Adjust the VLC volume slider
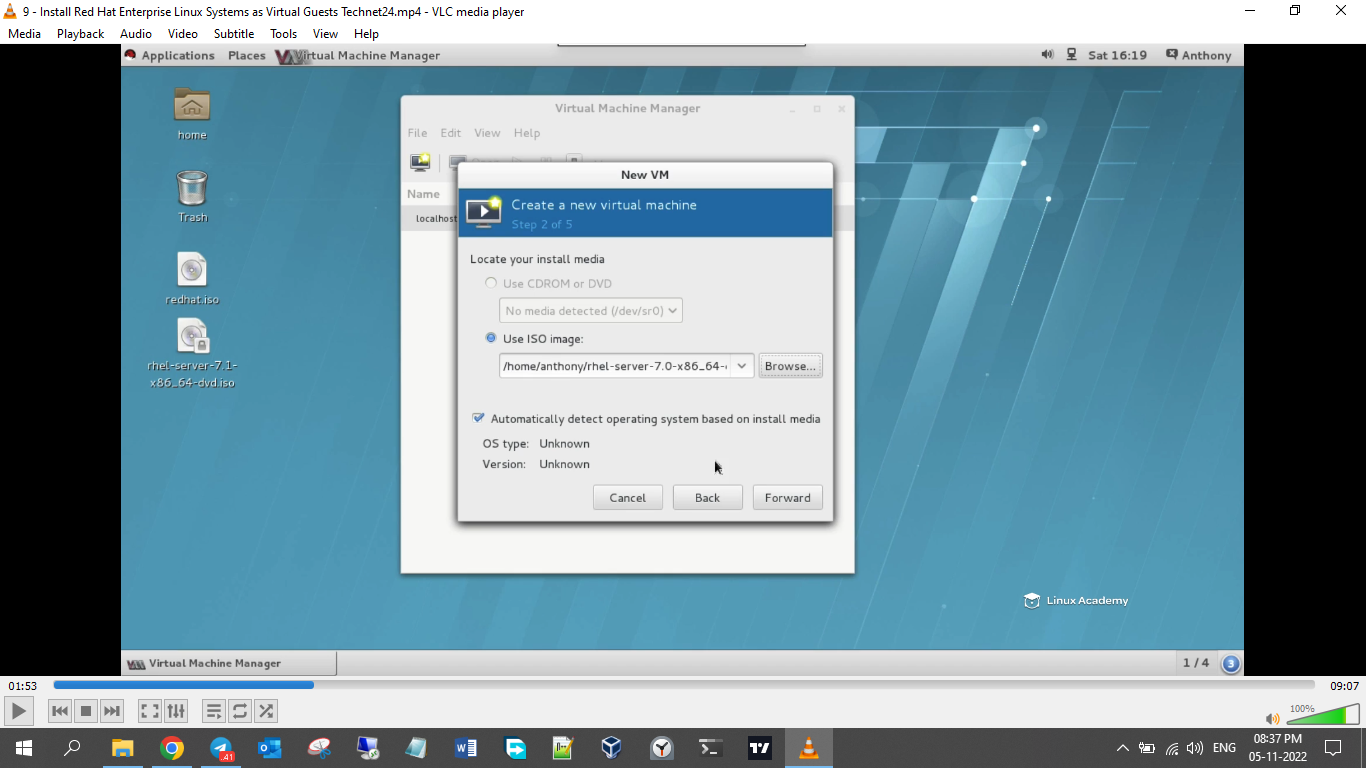 pos(1323,714)
